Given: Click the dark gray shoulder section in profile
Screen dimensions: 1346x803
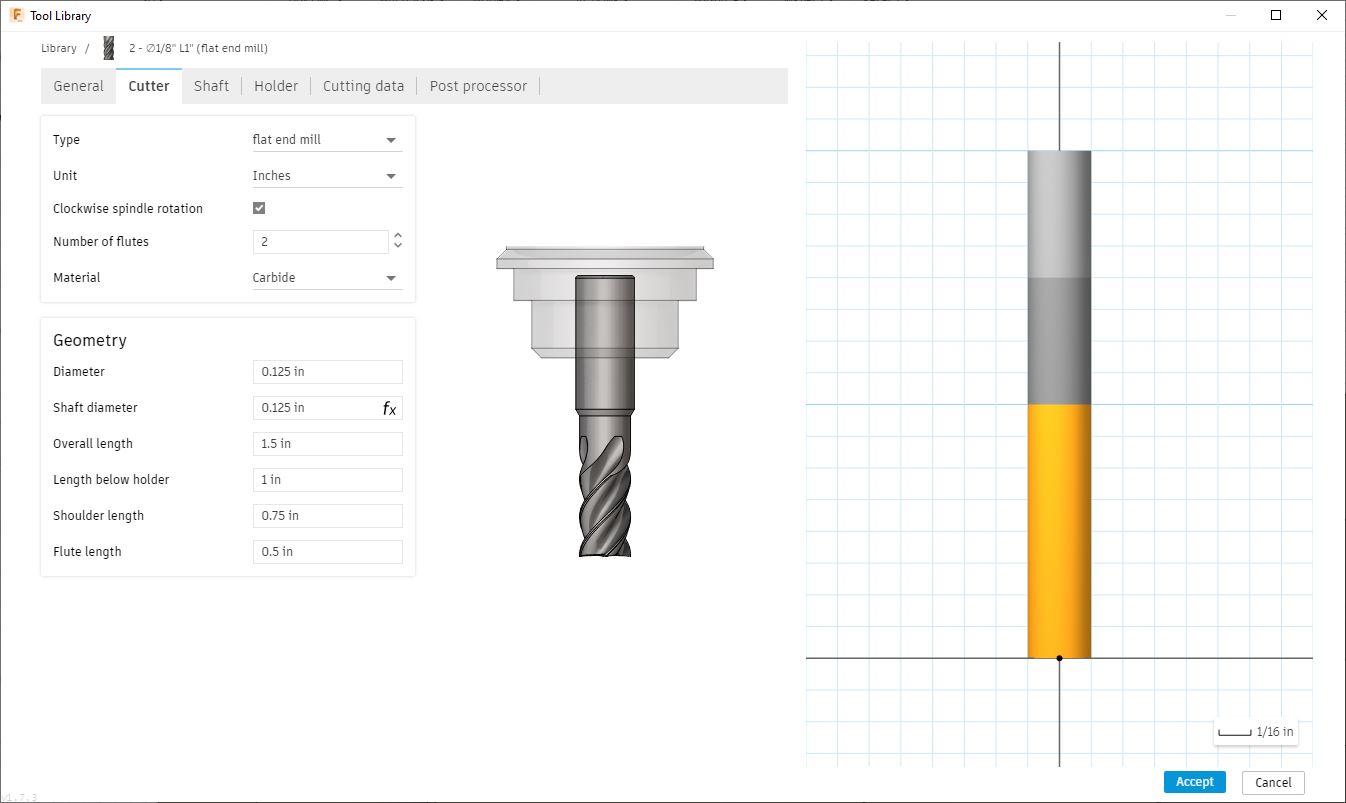Looking at the screenshot, I should (1059, 341).
